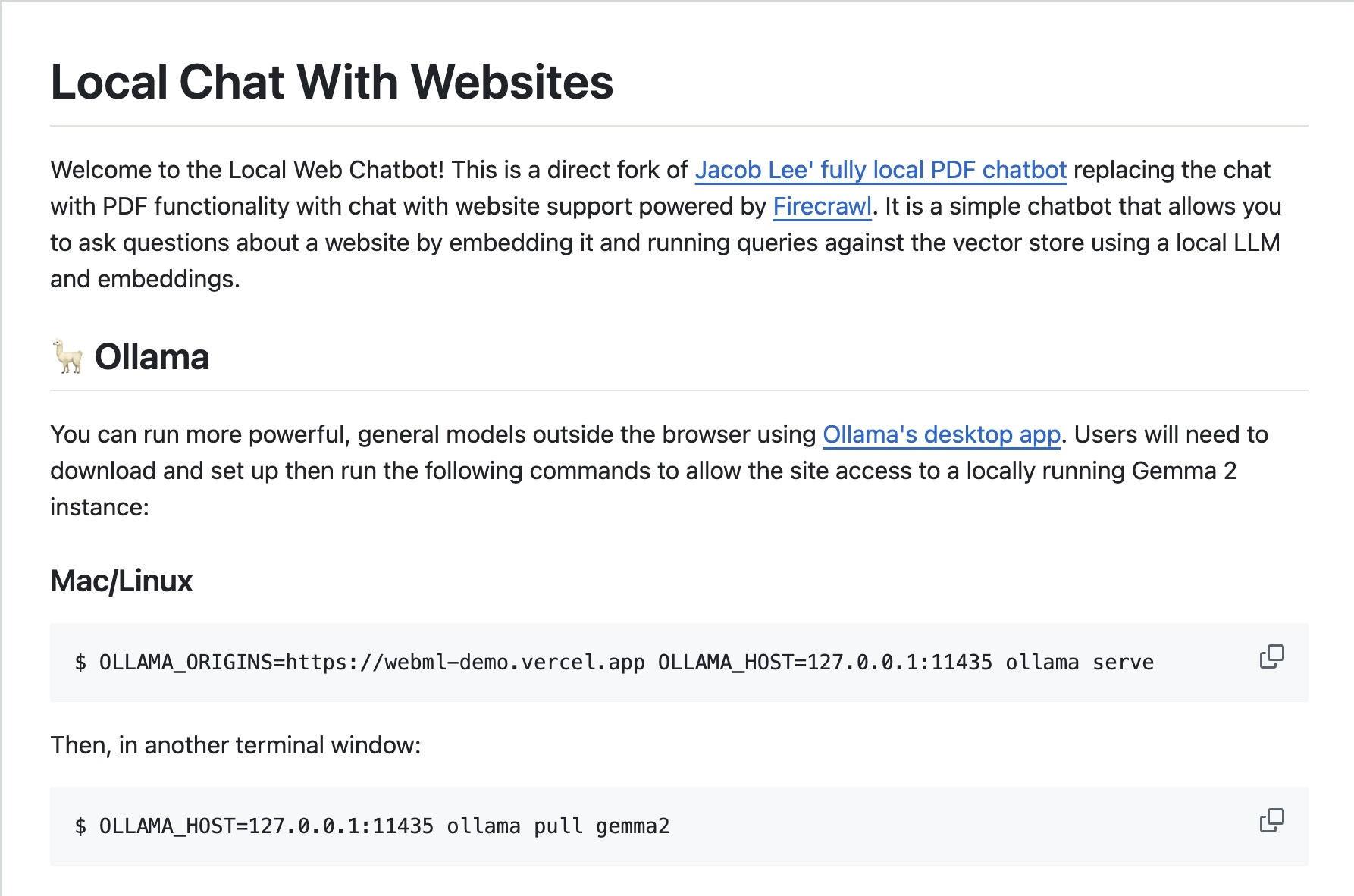Image resolution: width=1354 pixels, height=896 pixels.
Task: Click the Local Chat With Websites heading
Action: [331, 82]
